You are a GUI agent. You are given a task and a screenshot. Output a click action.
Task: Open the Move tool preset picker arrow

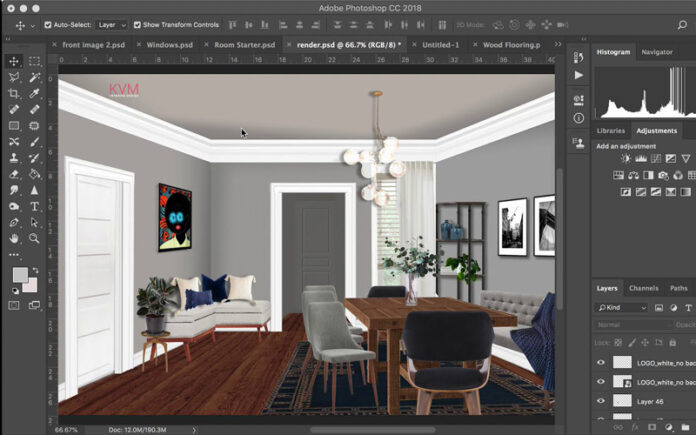(x=33, y=26)
